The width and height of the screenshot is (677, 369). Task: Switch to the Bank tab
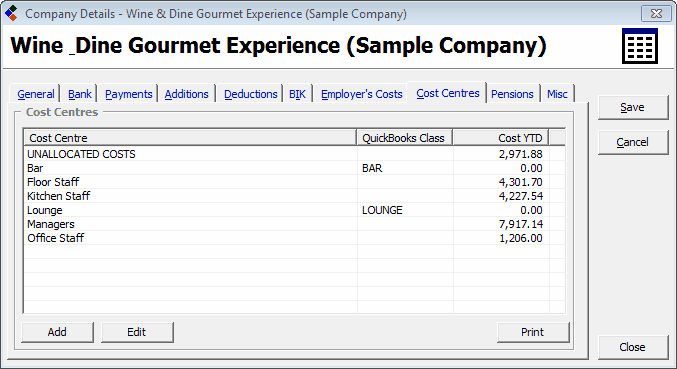[x=80, y=94]
